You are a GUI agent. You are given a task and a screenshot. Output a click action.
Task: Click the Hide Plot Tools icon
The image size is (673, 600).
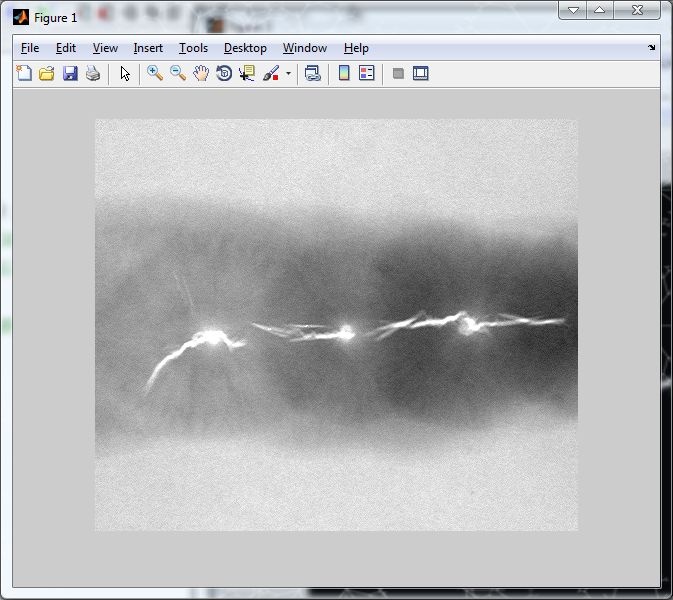click(x=398, y=73)
